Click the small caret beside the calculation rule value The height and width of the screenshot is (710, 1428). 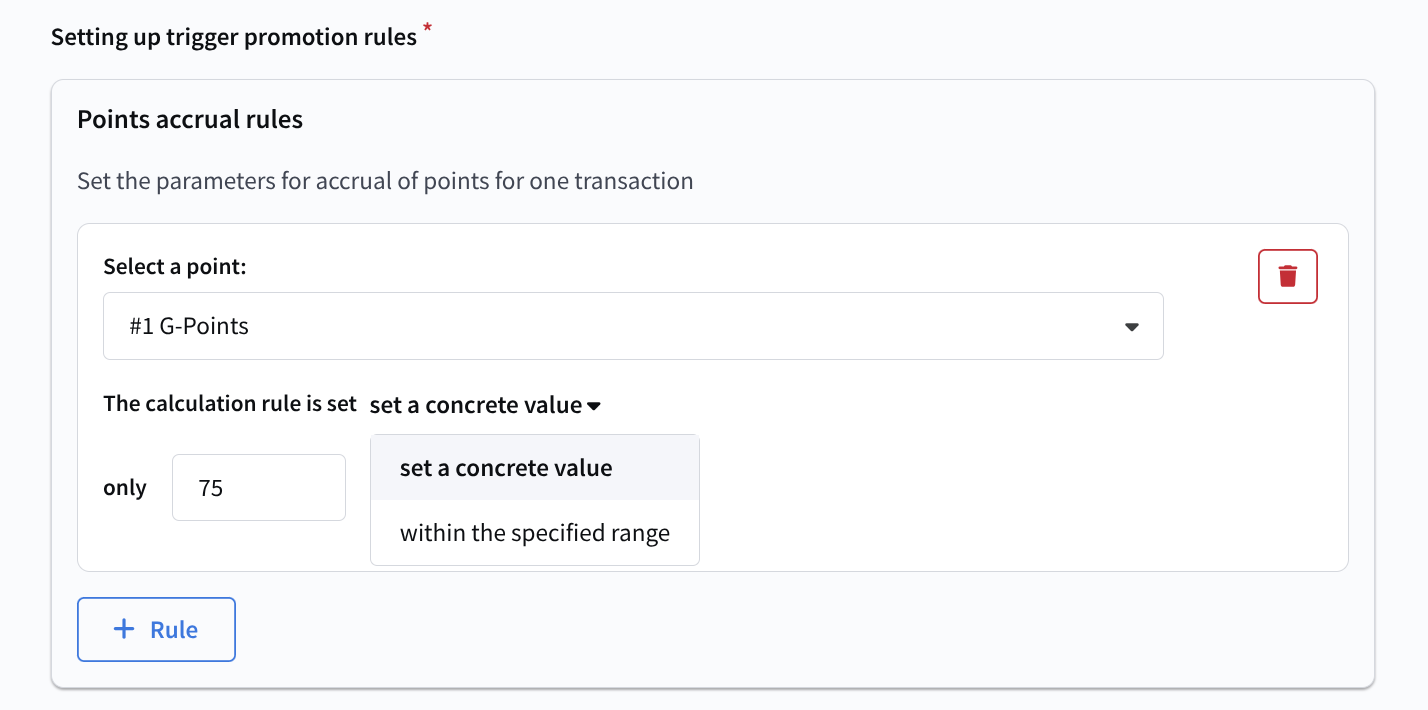click(594, 406)
